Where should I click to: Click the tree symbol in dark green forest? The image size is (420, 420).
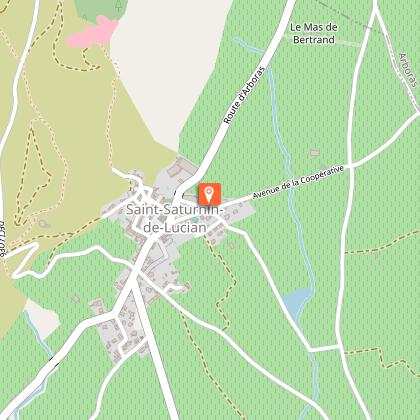click(x=118, y=6)
